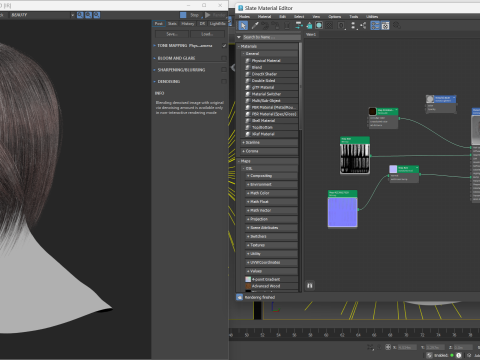Click the Stop render button

[190, 15]
